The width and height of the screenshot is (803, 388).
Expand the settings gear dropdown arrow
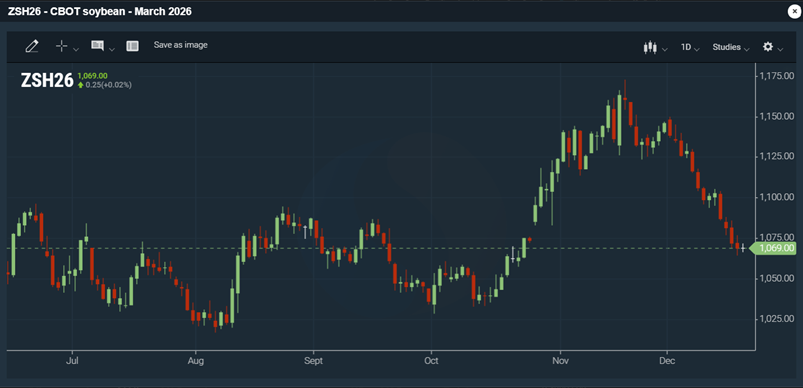(x=780, y=50)
